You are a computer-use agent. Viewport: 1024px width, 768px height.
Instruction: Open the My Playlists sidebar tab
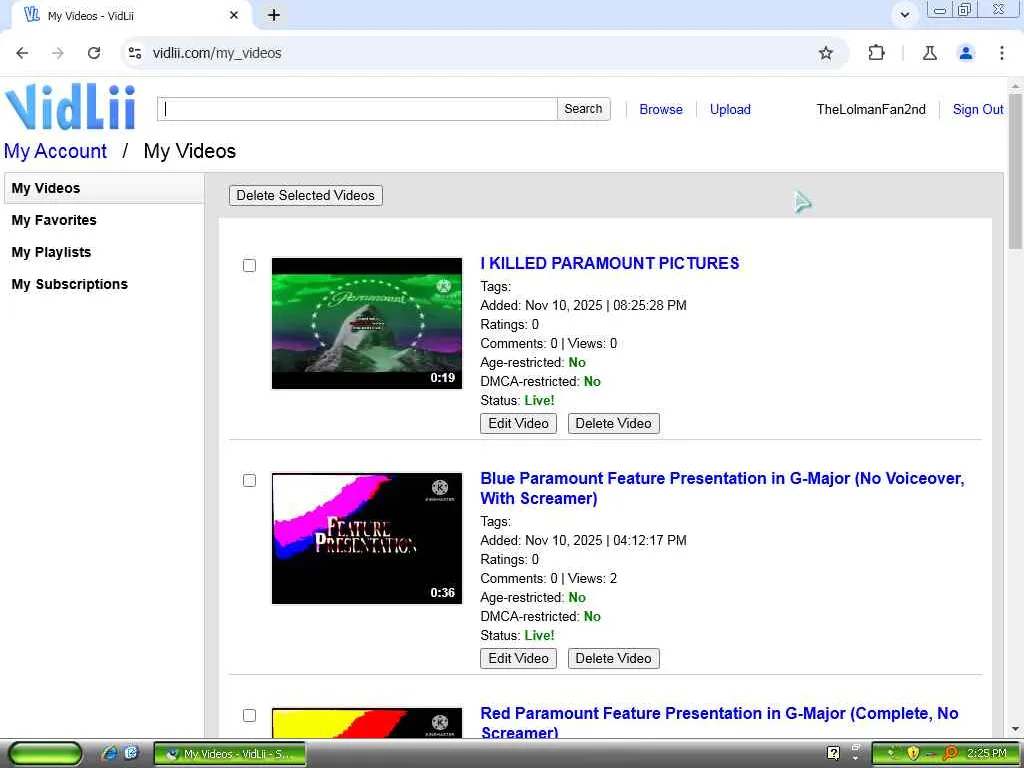[52, 252]
